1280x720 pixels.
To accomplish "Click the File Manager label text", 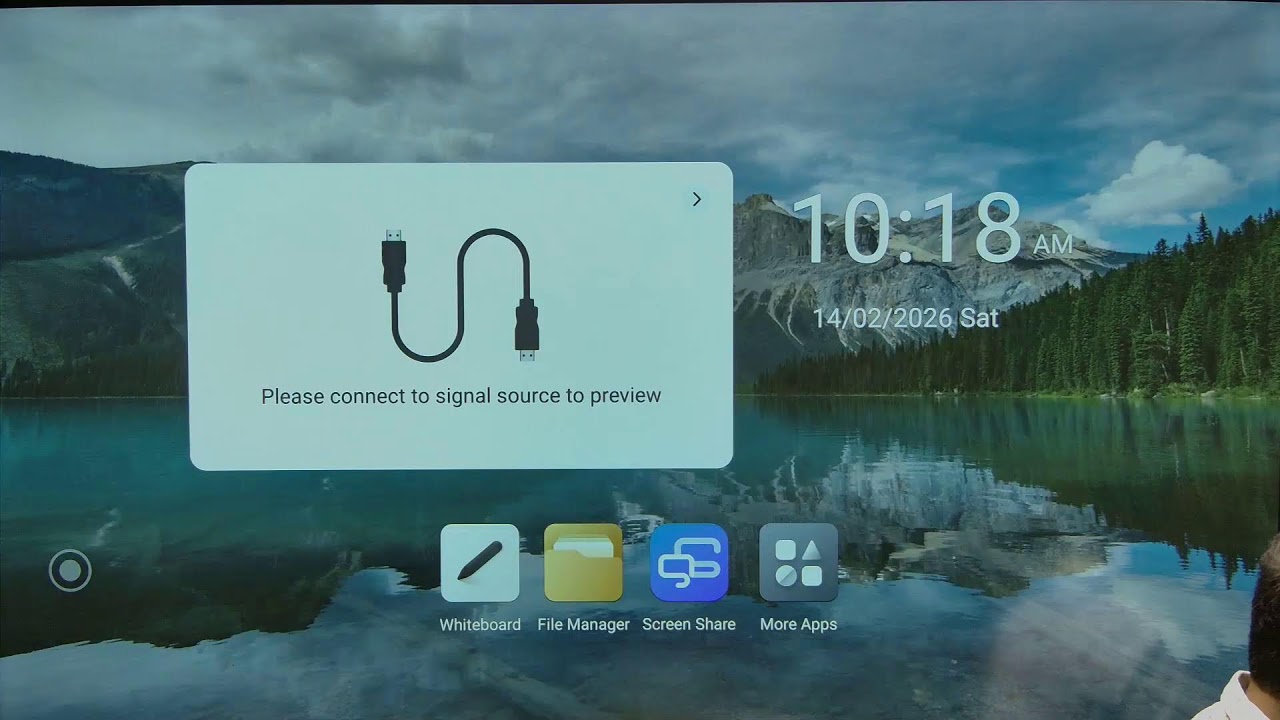I will (584, 624).
